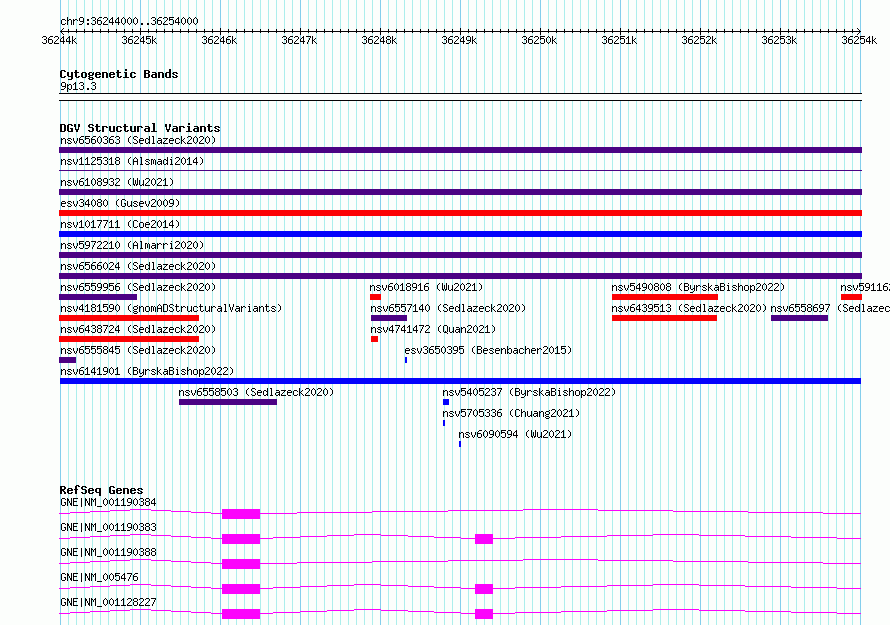Click the 36249k ruler tick label

point(459,40)
